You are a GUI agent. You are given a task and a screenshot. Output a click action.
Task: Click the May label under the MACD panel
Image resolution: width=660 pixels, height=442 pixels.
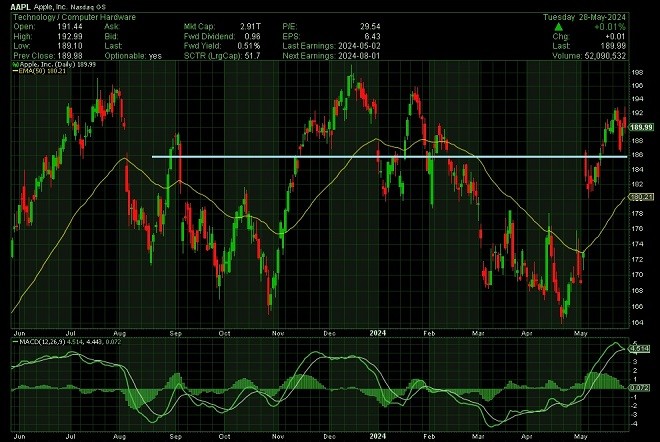581,437
